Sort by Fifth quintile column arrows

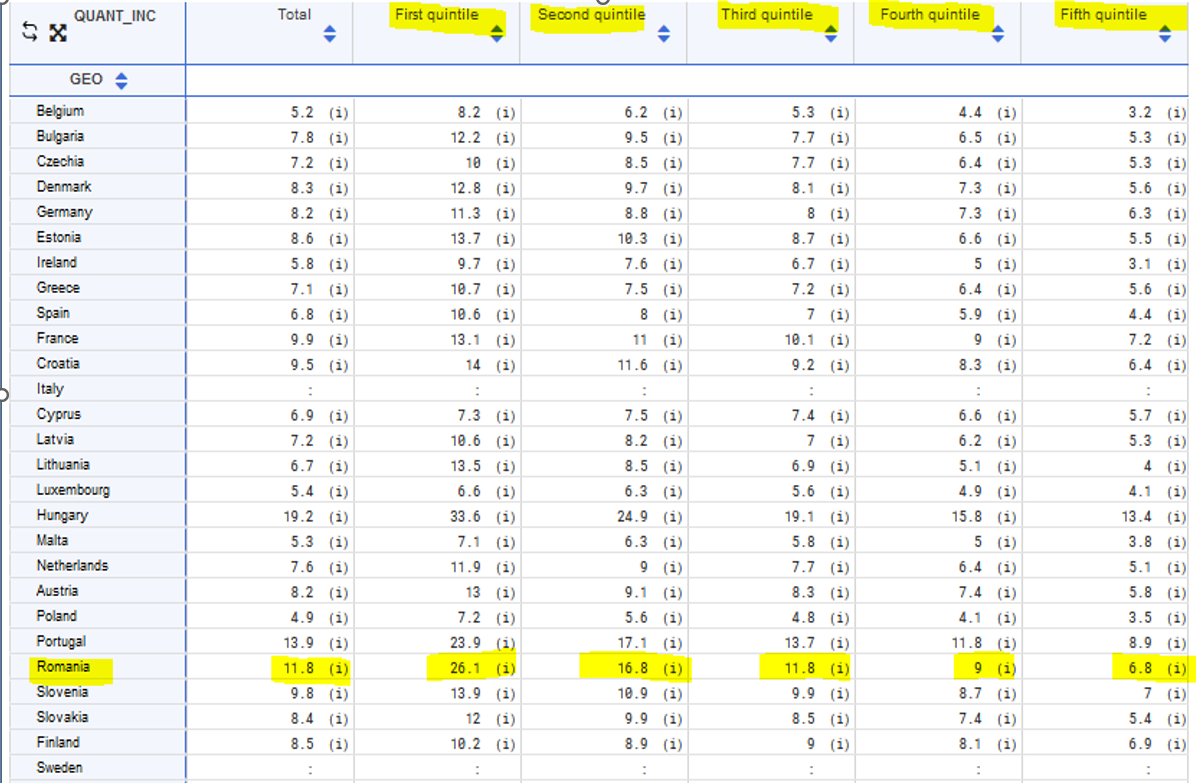(1165, 34)
